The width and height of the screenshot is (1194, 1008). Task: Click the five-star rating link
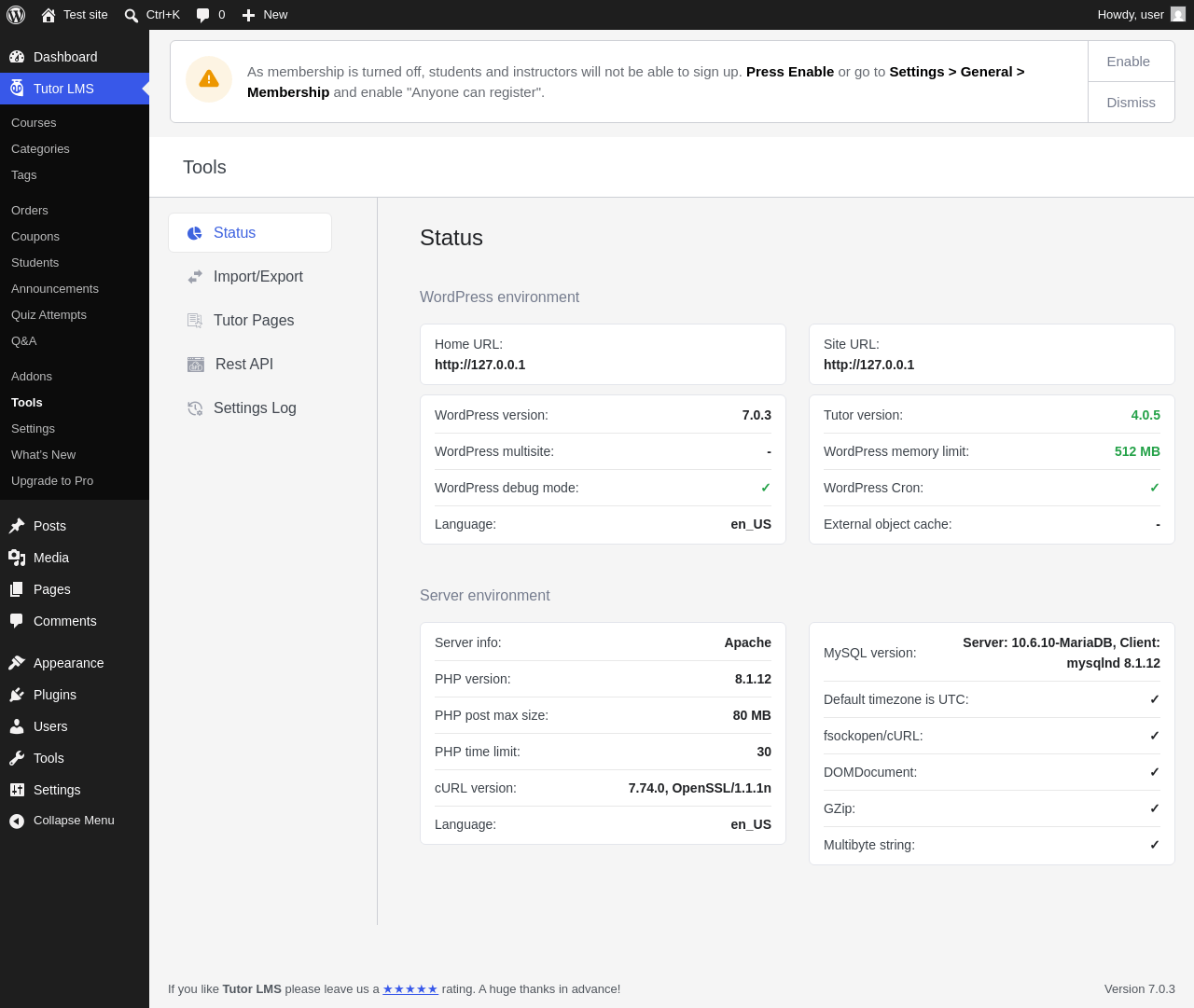click(x=410, y=989)
